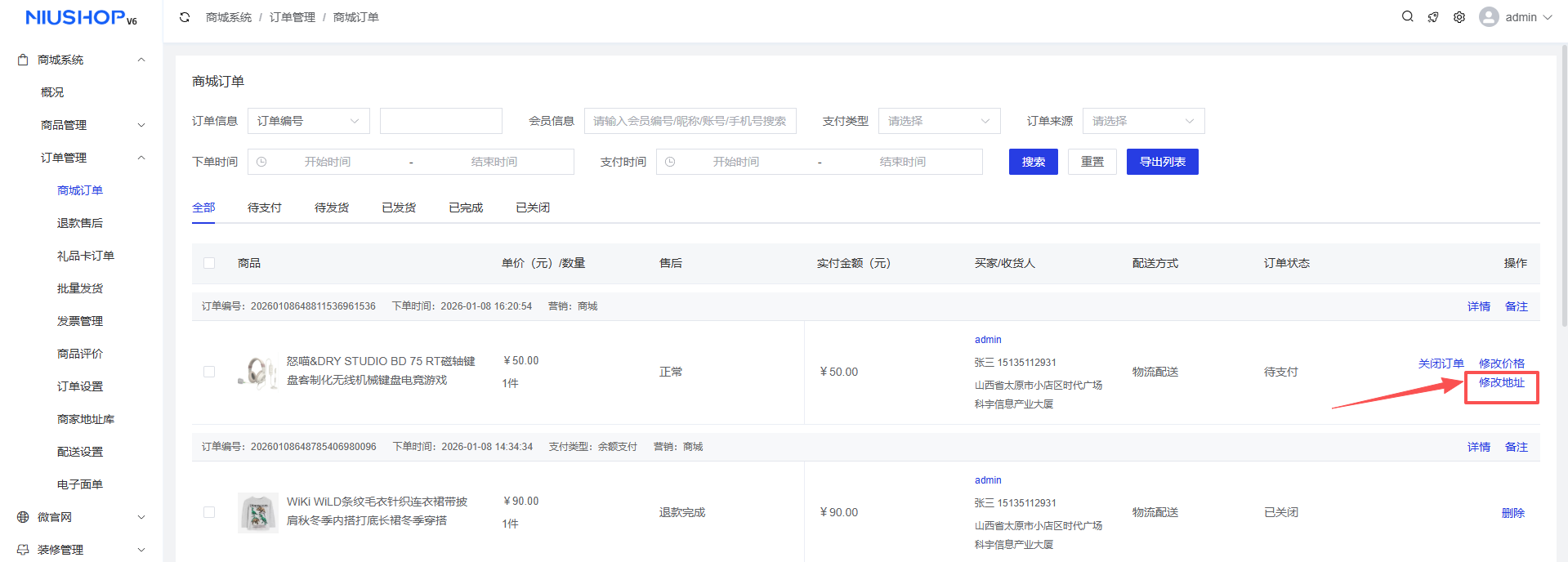
Task: Click clock icon in 下单时间 field
Action: pos(261,162)
